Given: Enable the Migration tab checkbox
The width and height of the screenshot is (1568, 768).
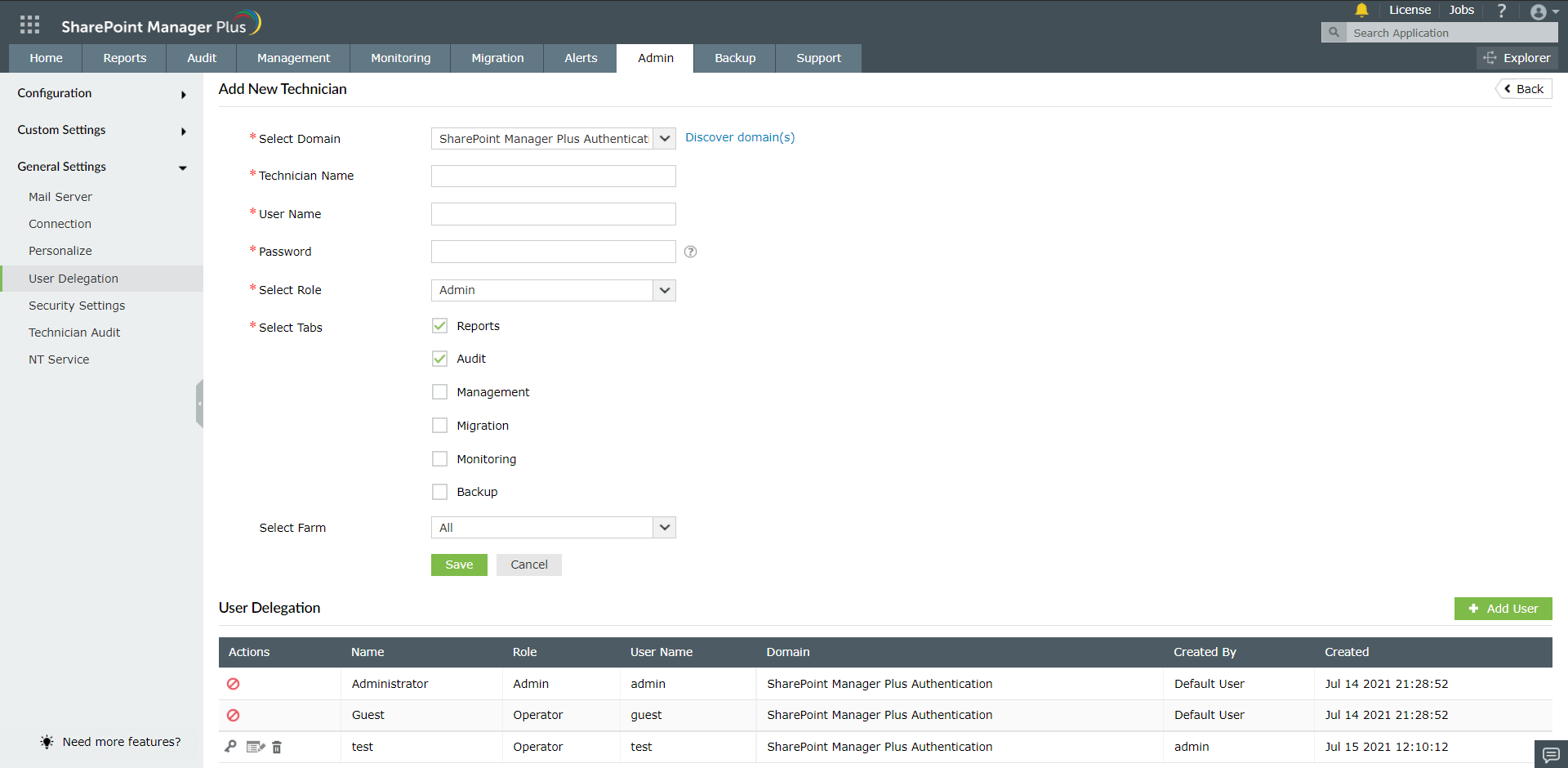Looking at the screenshot, I should coord(439,426).
